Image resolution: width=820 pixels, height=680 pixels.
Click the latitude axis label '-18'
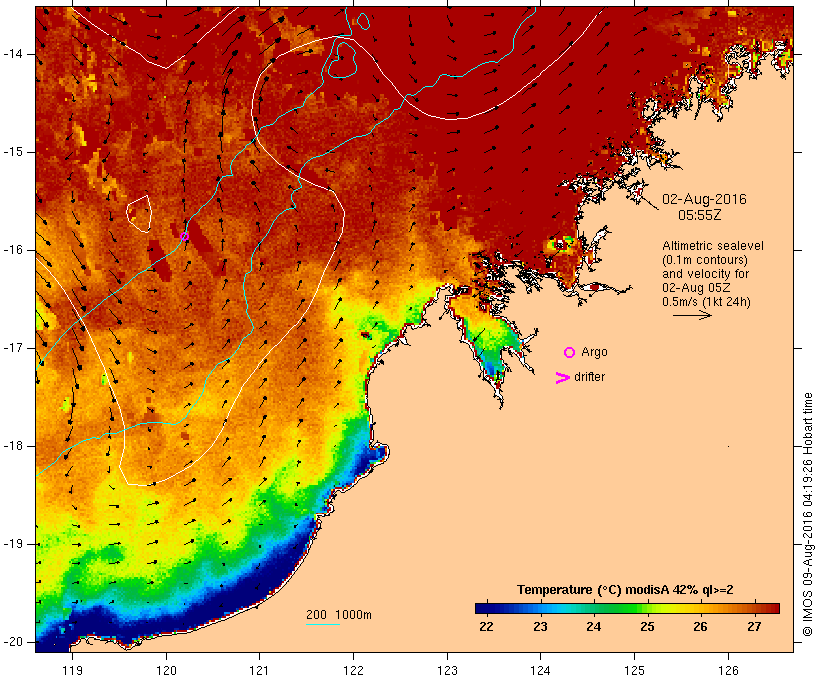point(13,446)
